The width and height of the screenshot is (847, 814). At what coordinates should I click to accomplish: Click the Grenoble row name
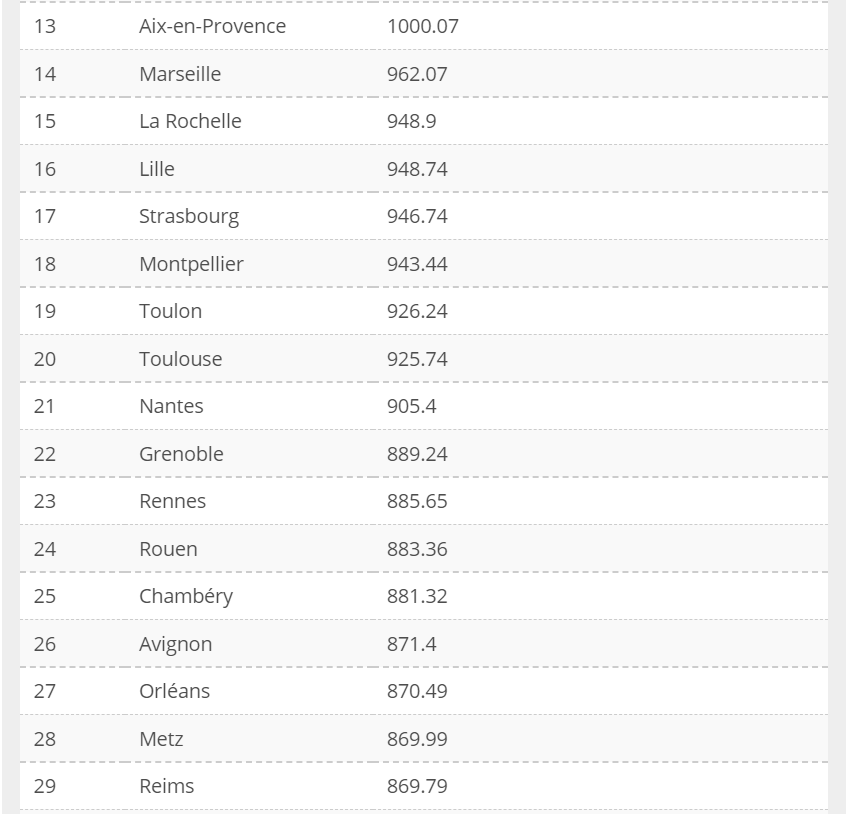pyautogui.click(x=181, y=454)
